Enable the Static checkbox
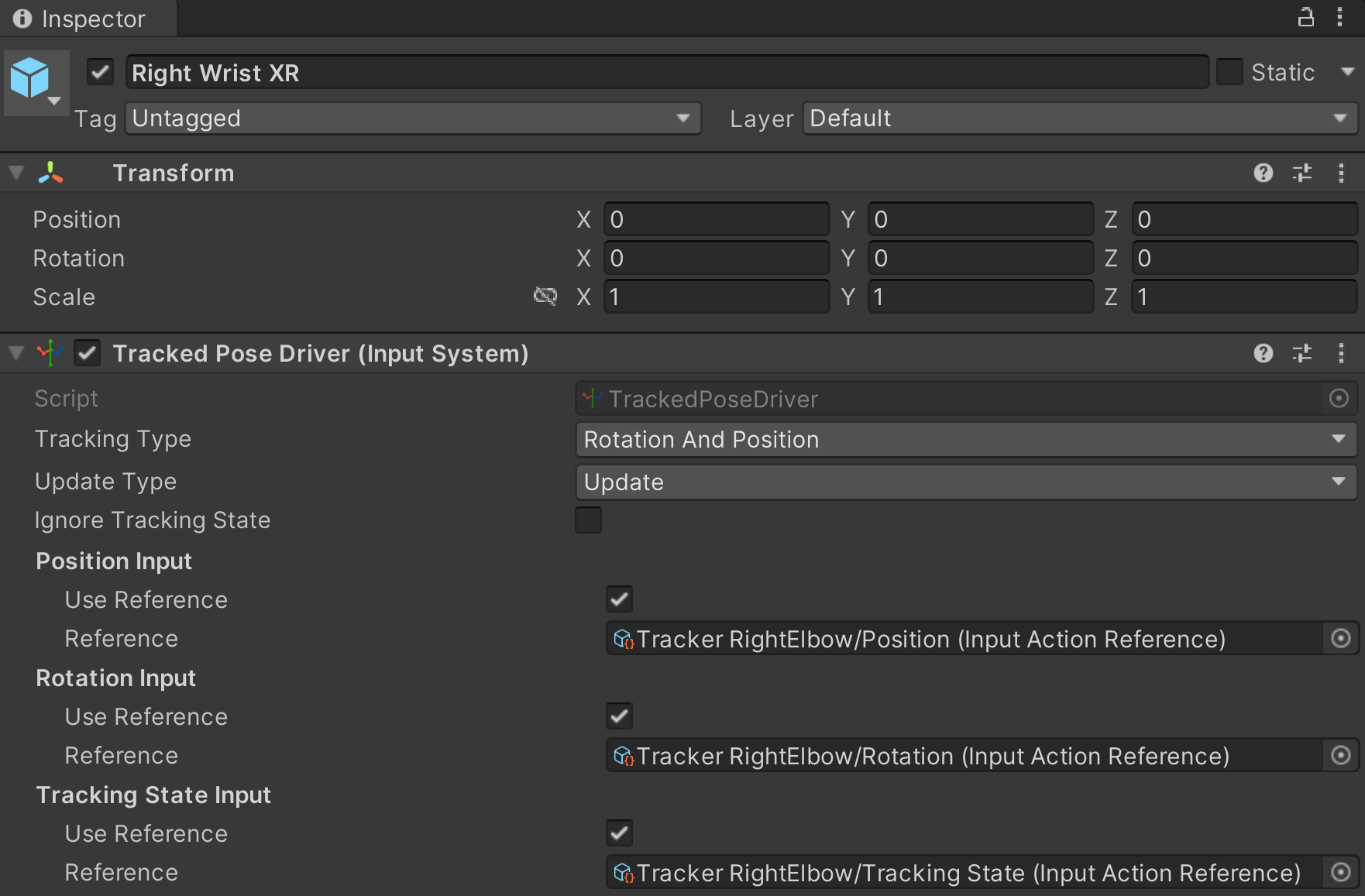Viewport: 1365px width, 896px height. [x=1229, y=71]
